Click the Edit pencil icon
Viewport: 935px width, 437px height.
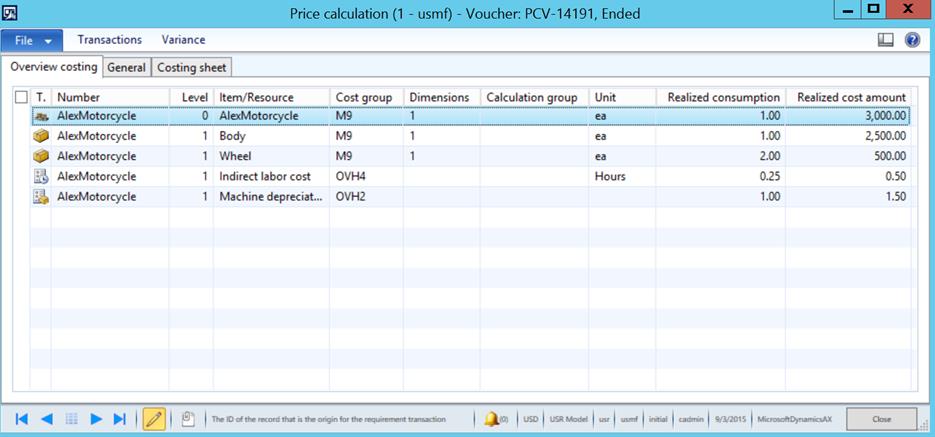coord(154,419)
